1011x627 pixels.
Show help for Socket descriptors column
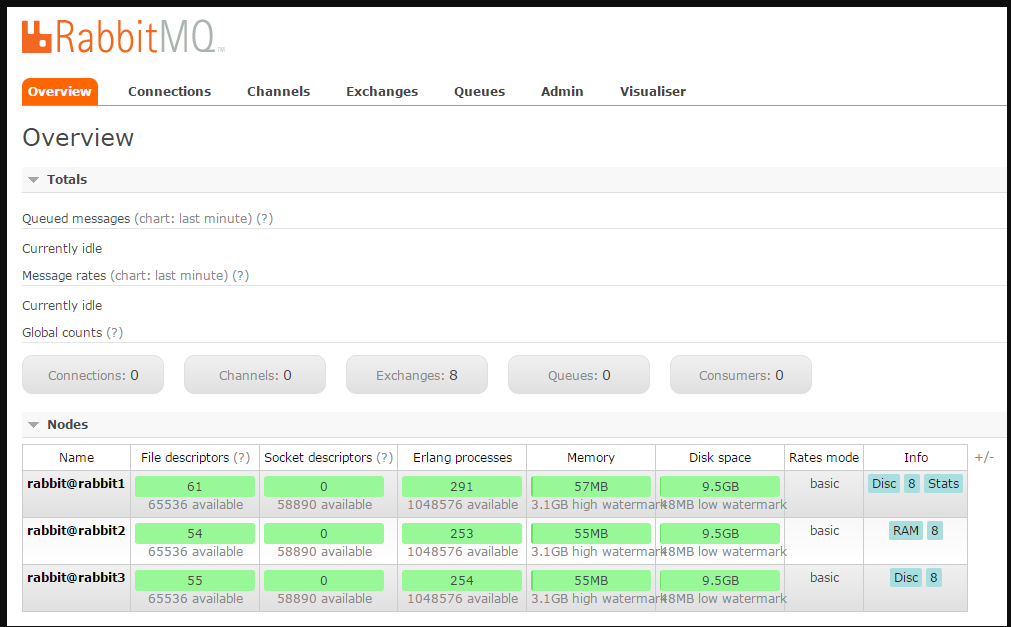[384, 457]
